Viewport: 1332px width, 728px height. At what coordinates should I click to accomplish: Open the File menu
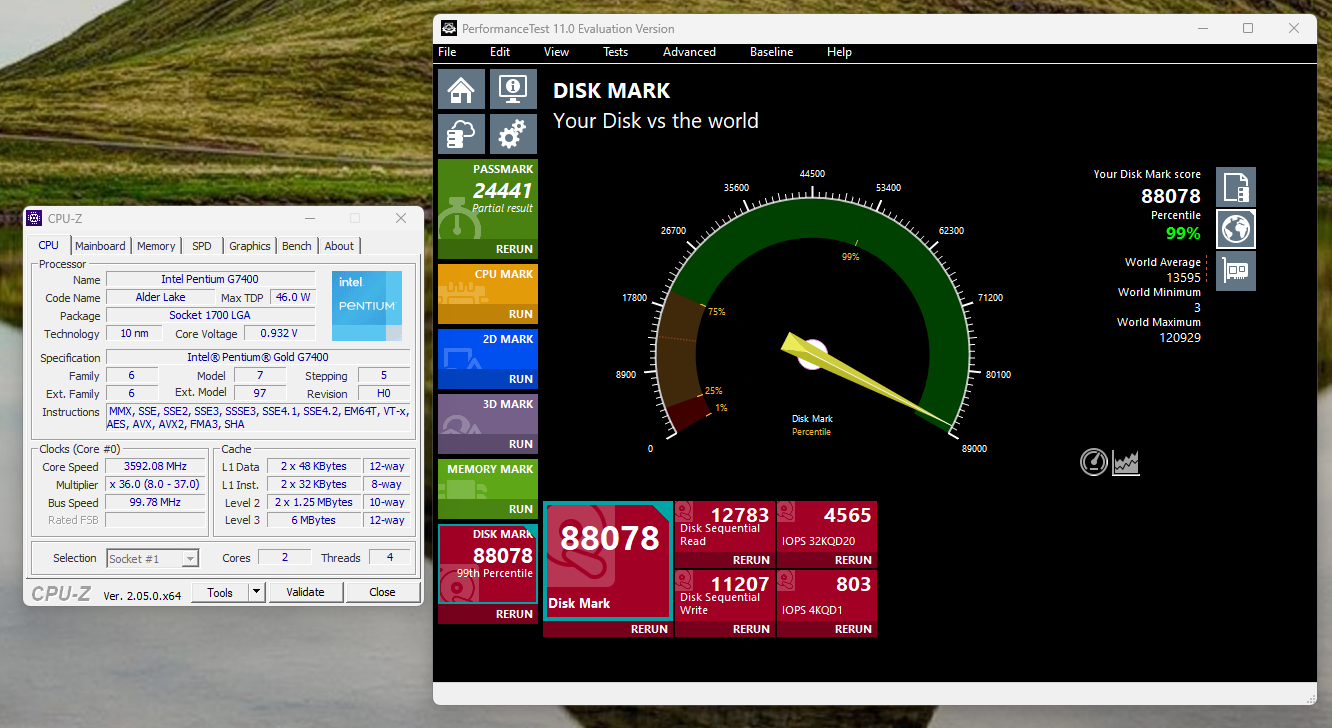pos(447,52)
